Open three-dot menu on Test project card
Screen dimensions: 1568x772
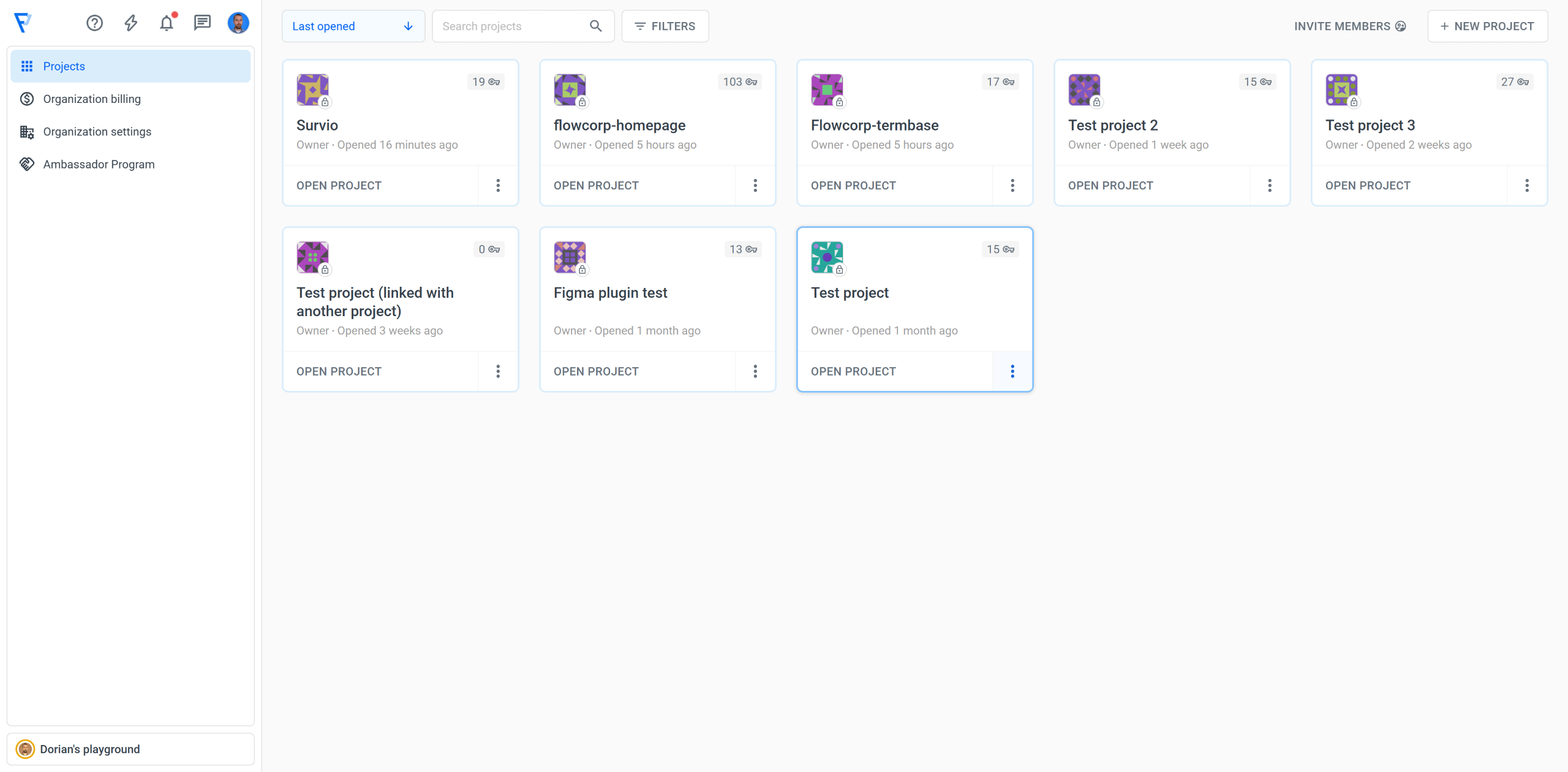click(x=1012, y=371)
